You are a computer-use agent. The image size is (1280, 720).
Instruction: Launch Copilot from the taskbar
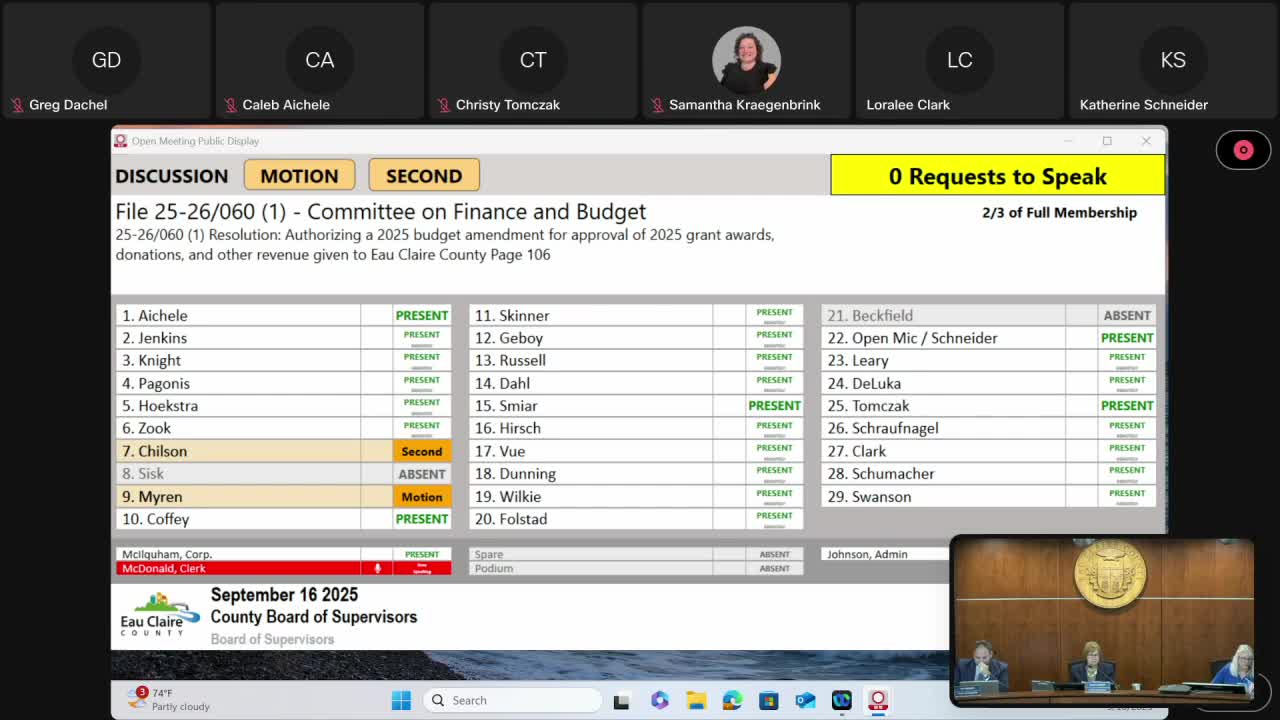pos(659,700)
